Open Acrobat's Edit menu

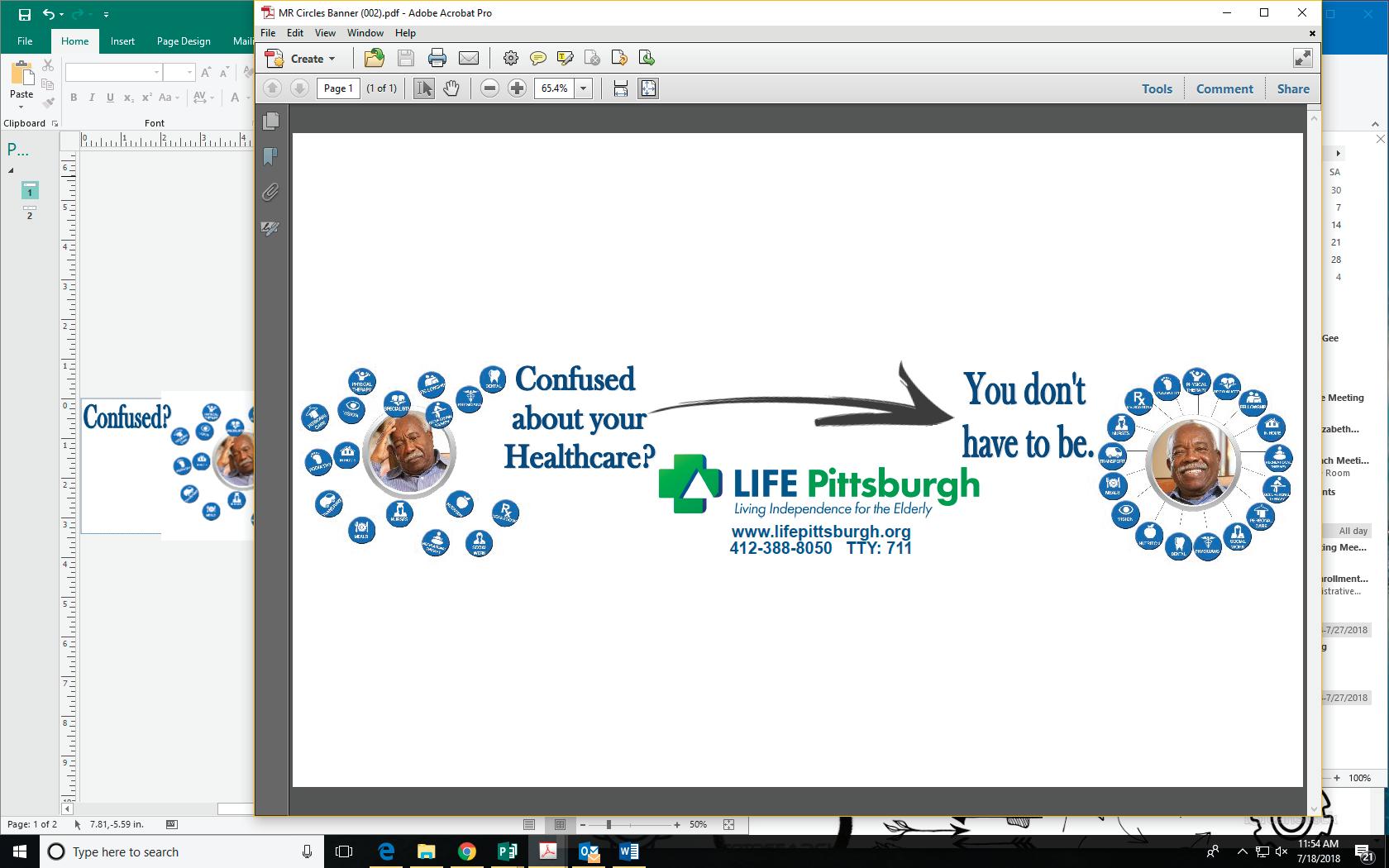(295, 33)
